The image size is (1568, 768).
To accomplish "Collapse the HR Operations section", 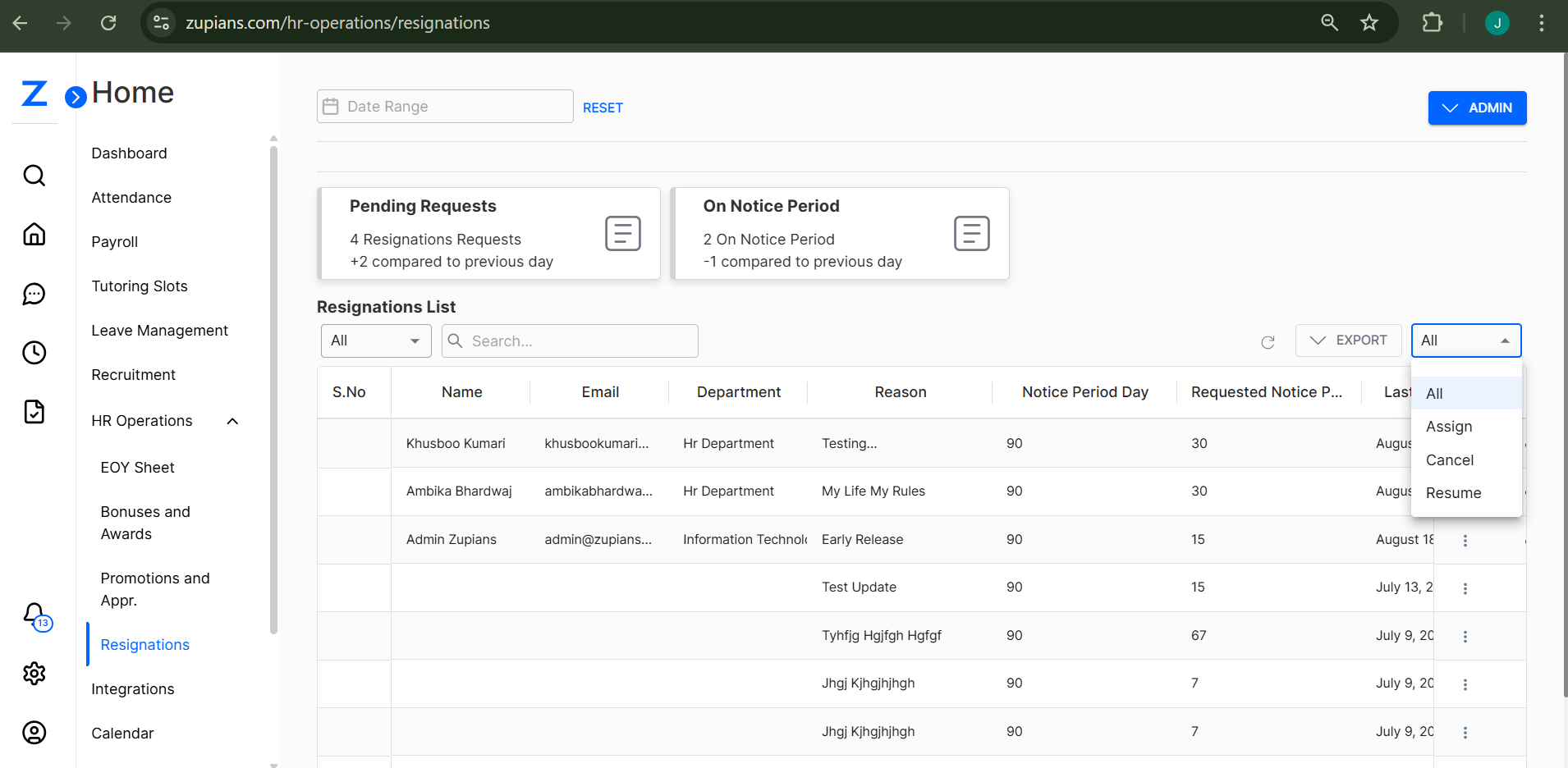I will [x=232, y=420].
